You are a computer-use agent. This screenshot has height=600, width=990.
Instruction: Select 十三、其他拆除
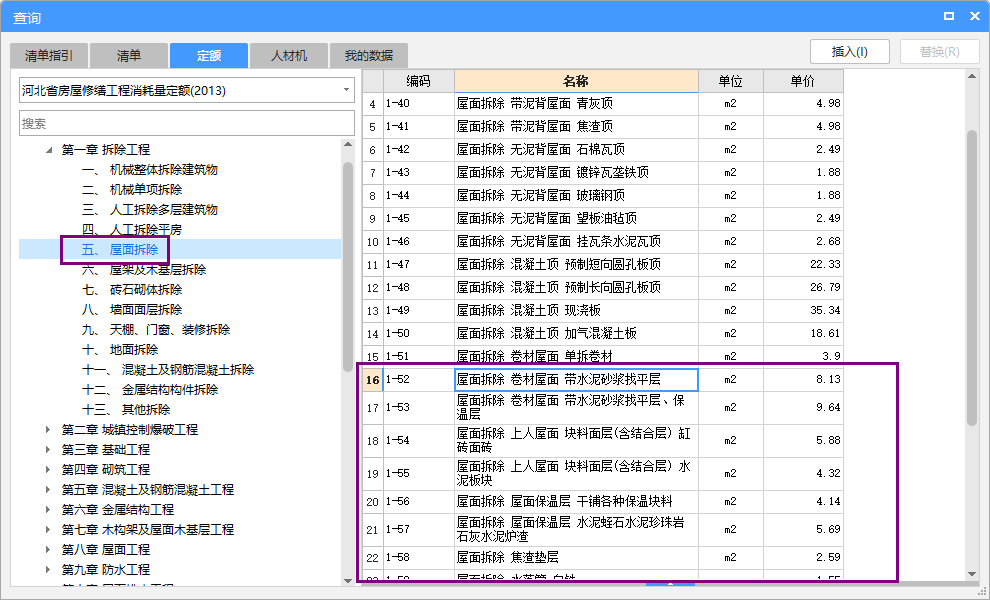click(x=126, y=409)
